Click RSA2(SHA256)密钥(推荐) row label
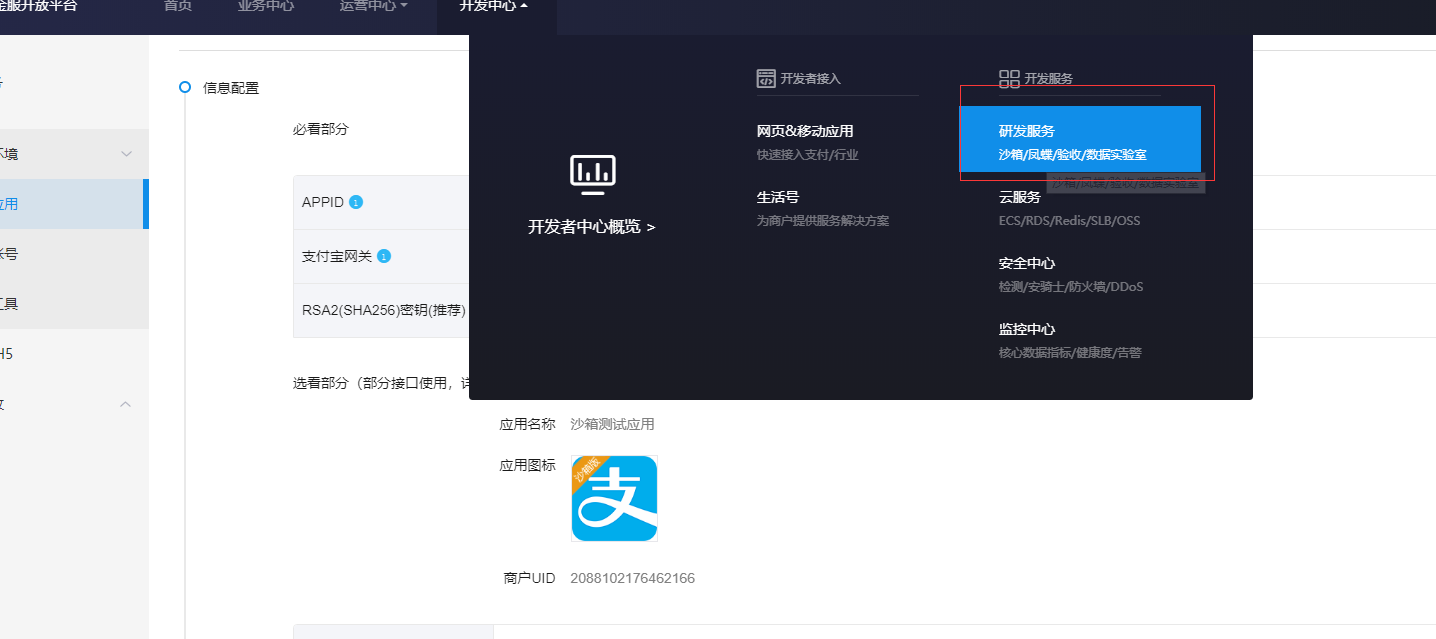Viewport: 1436px width, 639px height. click(x=384, y=310)
